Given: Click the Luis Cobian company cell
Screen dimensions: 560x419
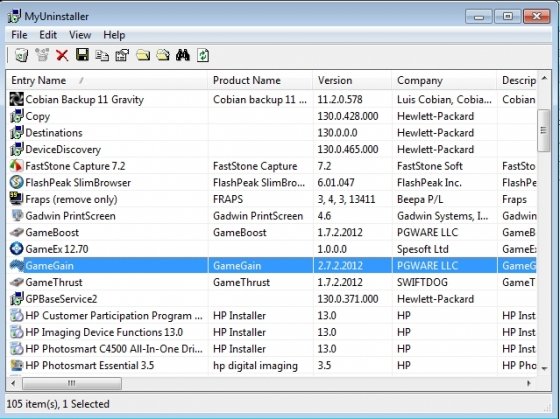Looking at the screenshot, I should pos(444,99).
